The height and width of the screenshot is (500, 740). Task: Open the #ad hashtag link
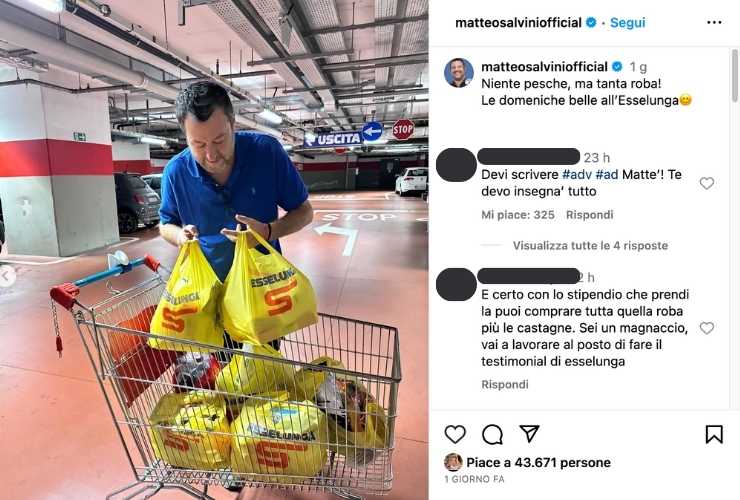(606, 175)
